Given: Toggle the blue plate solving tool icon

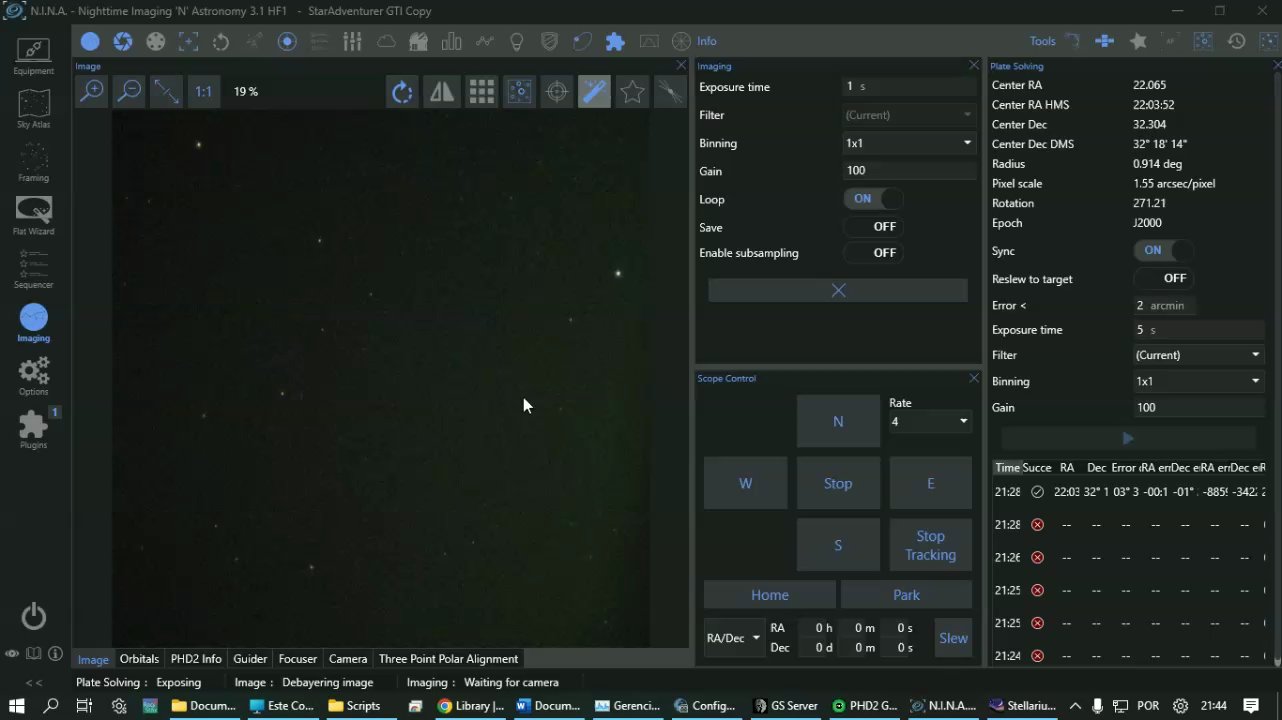Looking at the screenshot, I should pyautogui.click(x=1203, y=41).
